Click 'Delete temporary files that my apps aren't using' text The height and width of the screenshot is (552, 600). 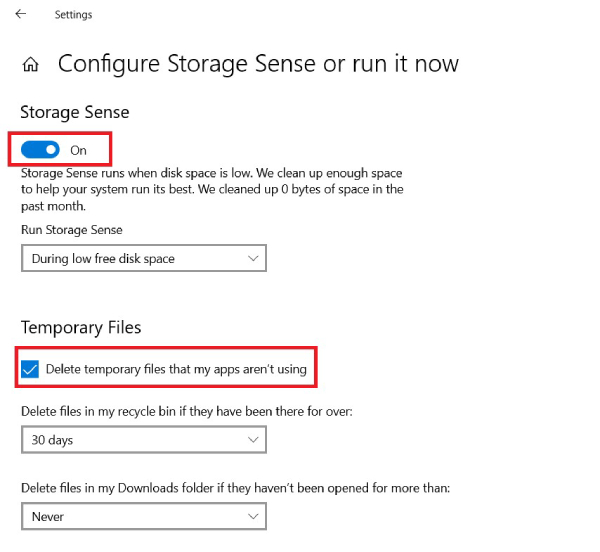[176, 369]
